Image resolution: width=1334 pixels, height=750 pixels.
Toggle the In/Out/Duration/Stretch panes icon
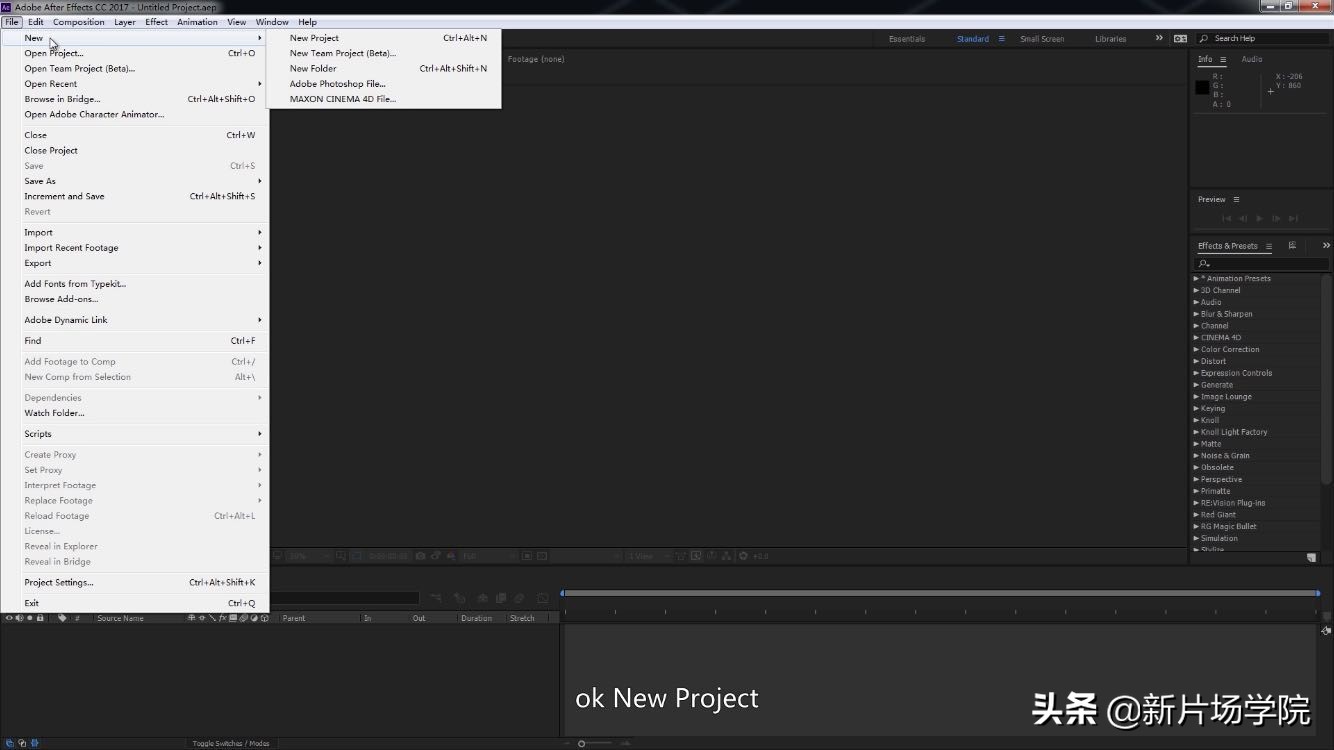pyautogui.click(x=33, y=743)
